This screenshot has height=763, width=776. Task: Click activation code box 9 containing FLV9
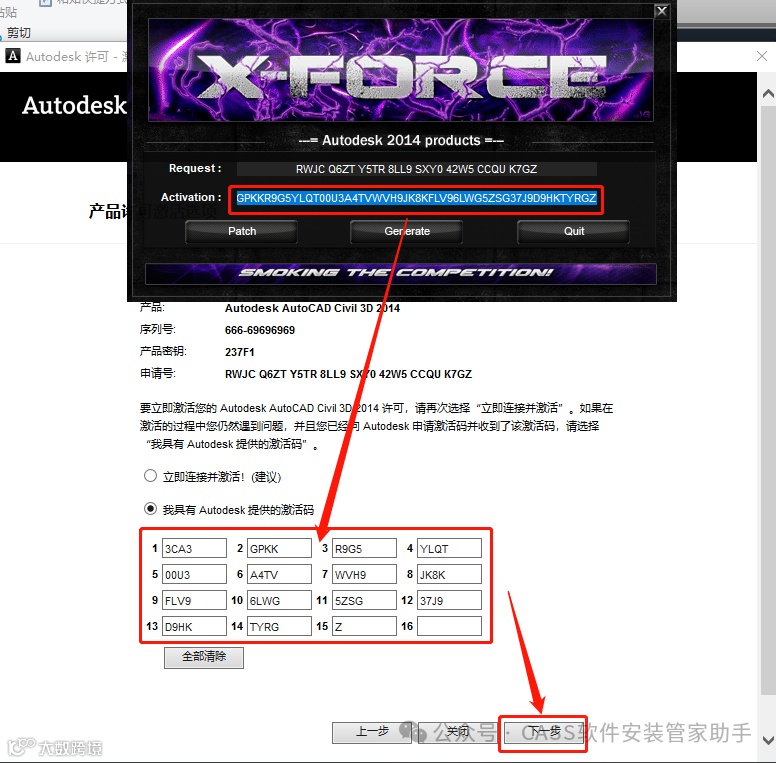pos(194,600)
